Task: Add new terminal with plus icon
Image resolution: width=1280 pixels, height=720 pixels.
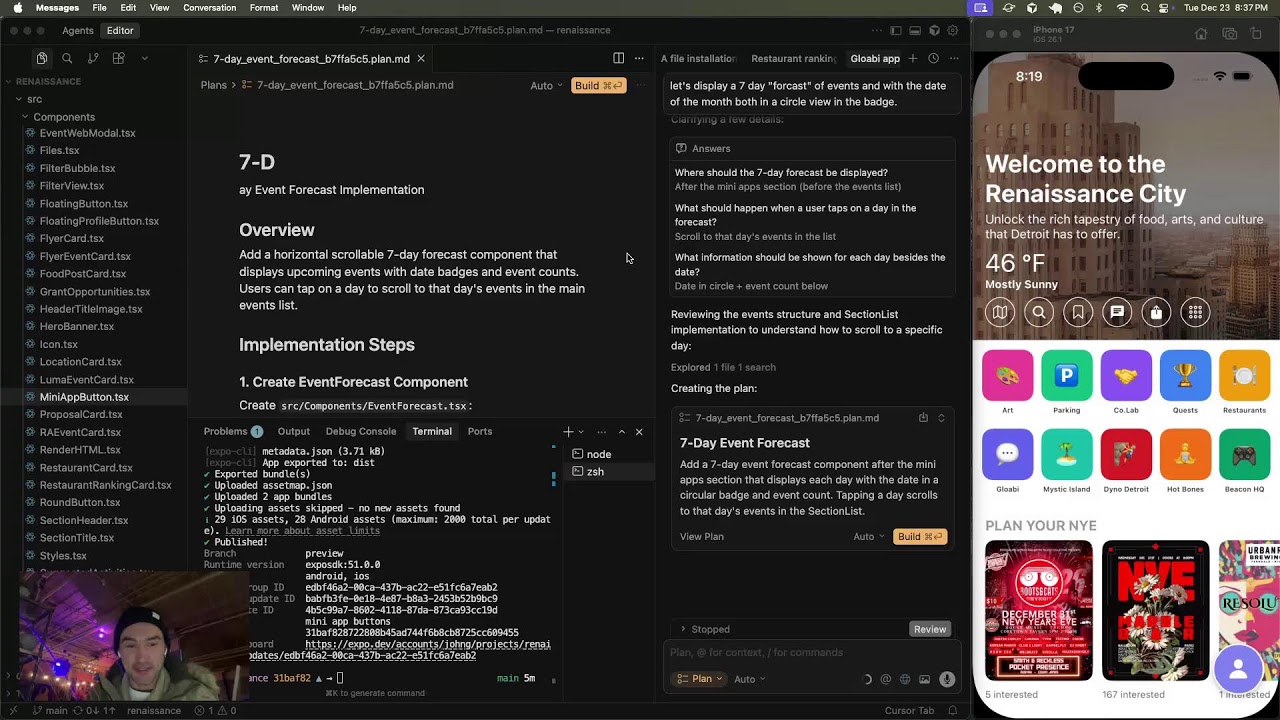Action: click(568, 431)
